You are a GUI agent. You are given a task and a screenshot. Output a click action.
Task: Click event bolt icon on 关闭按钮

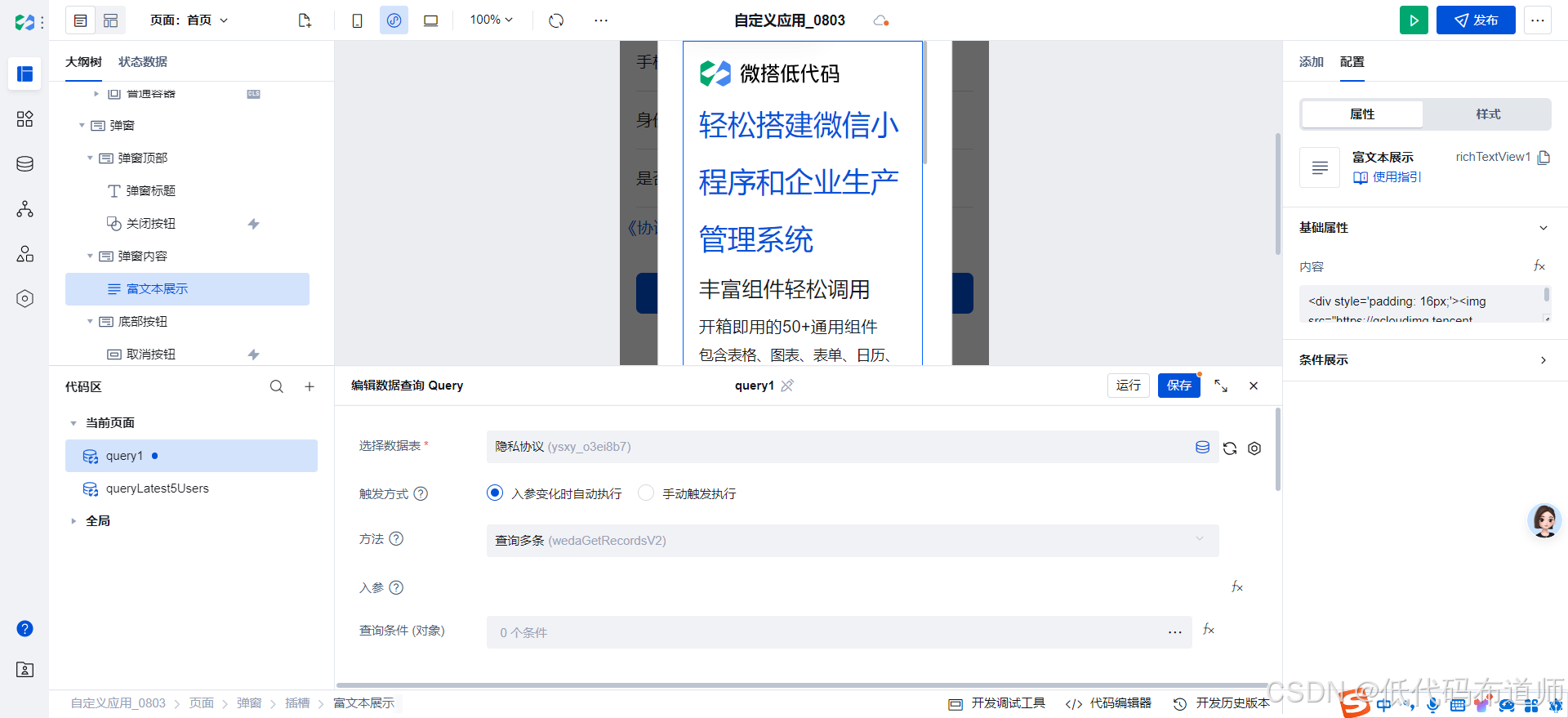click(x=253, y=224)
